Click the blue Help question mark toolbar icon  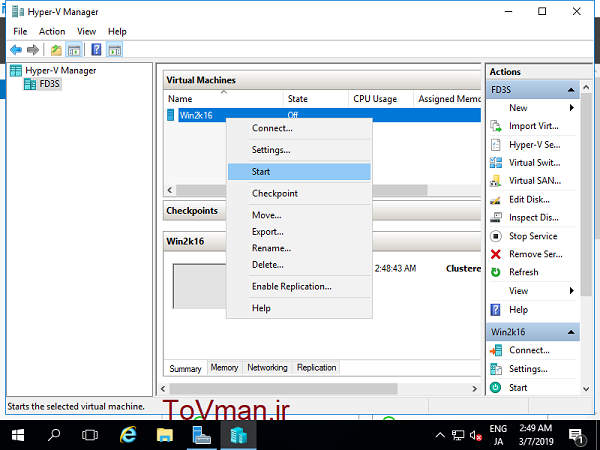[x=96, y=50]
